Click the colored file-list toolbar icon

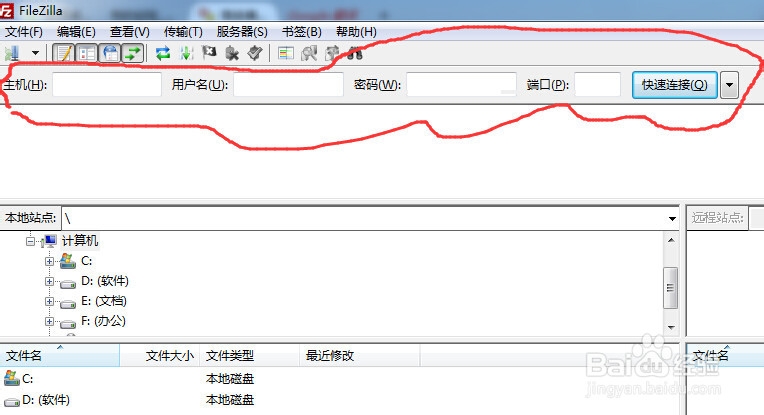pos(286,53)
